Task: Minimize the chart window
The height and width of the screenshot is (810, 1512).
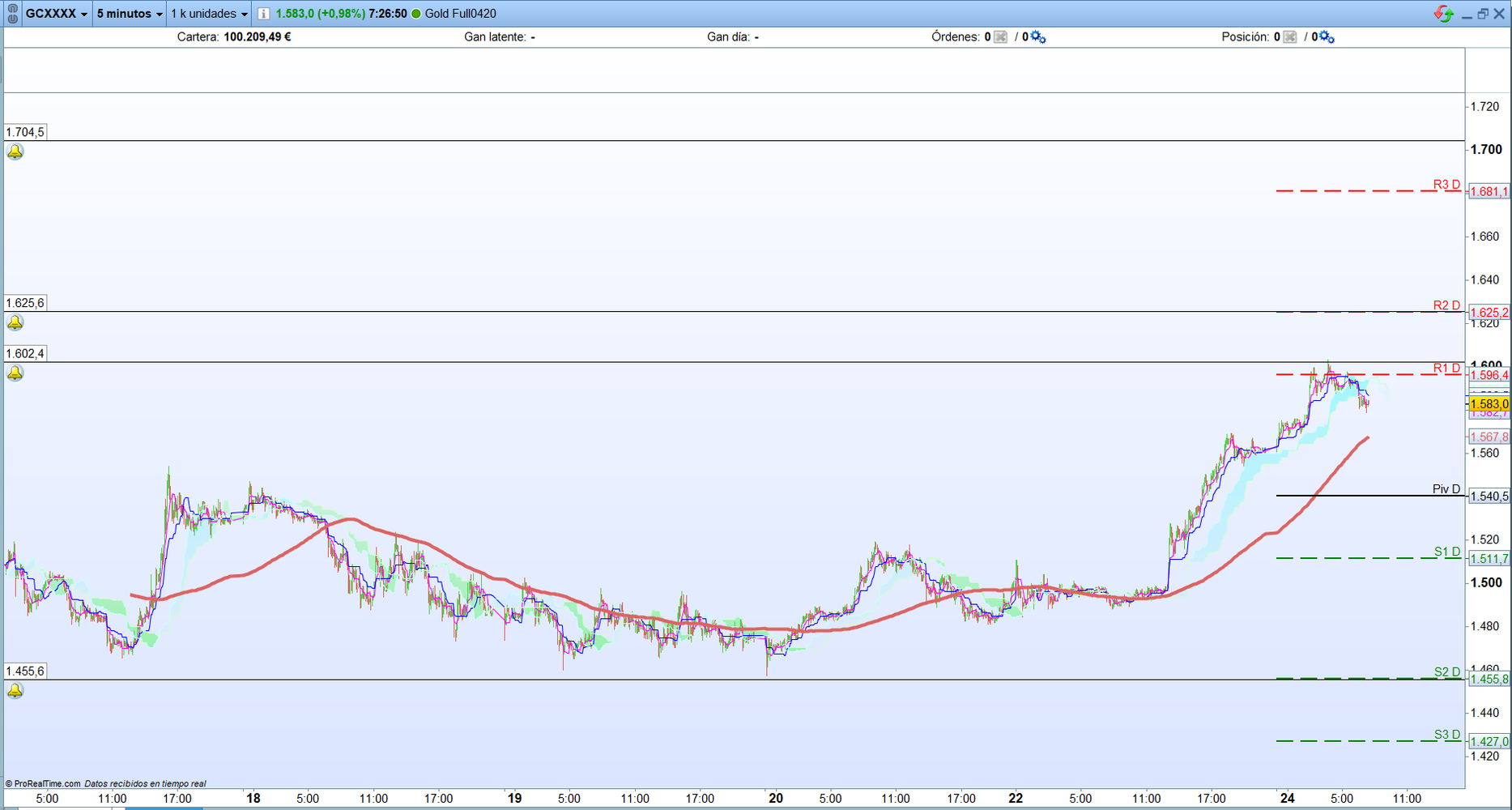Action: (1467, 15)
